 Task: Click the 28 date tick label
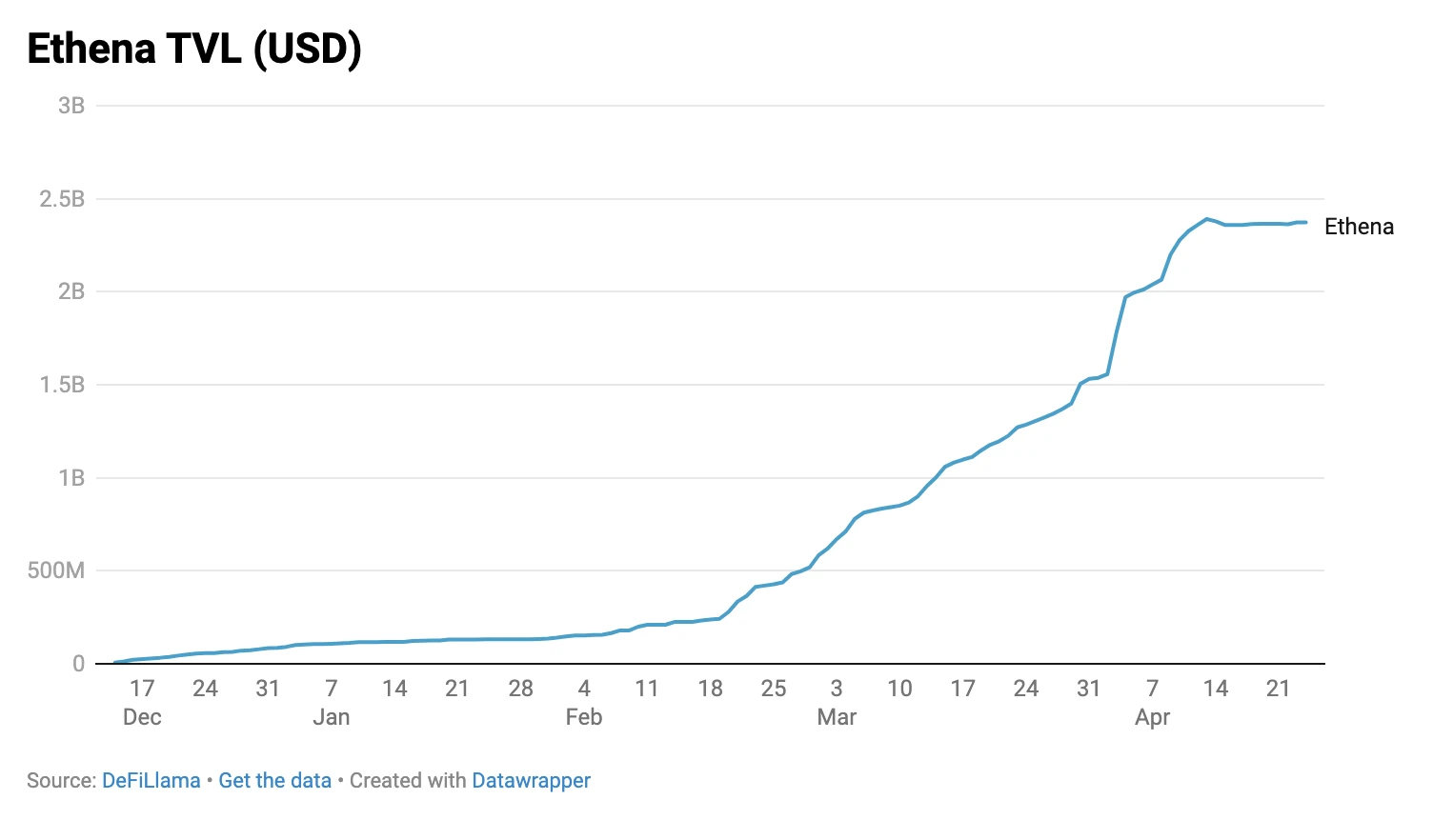click(x=520, y=689)
